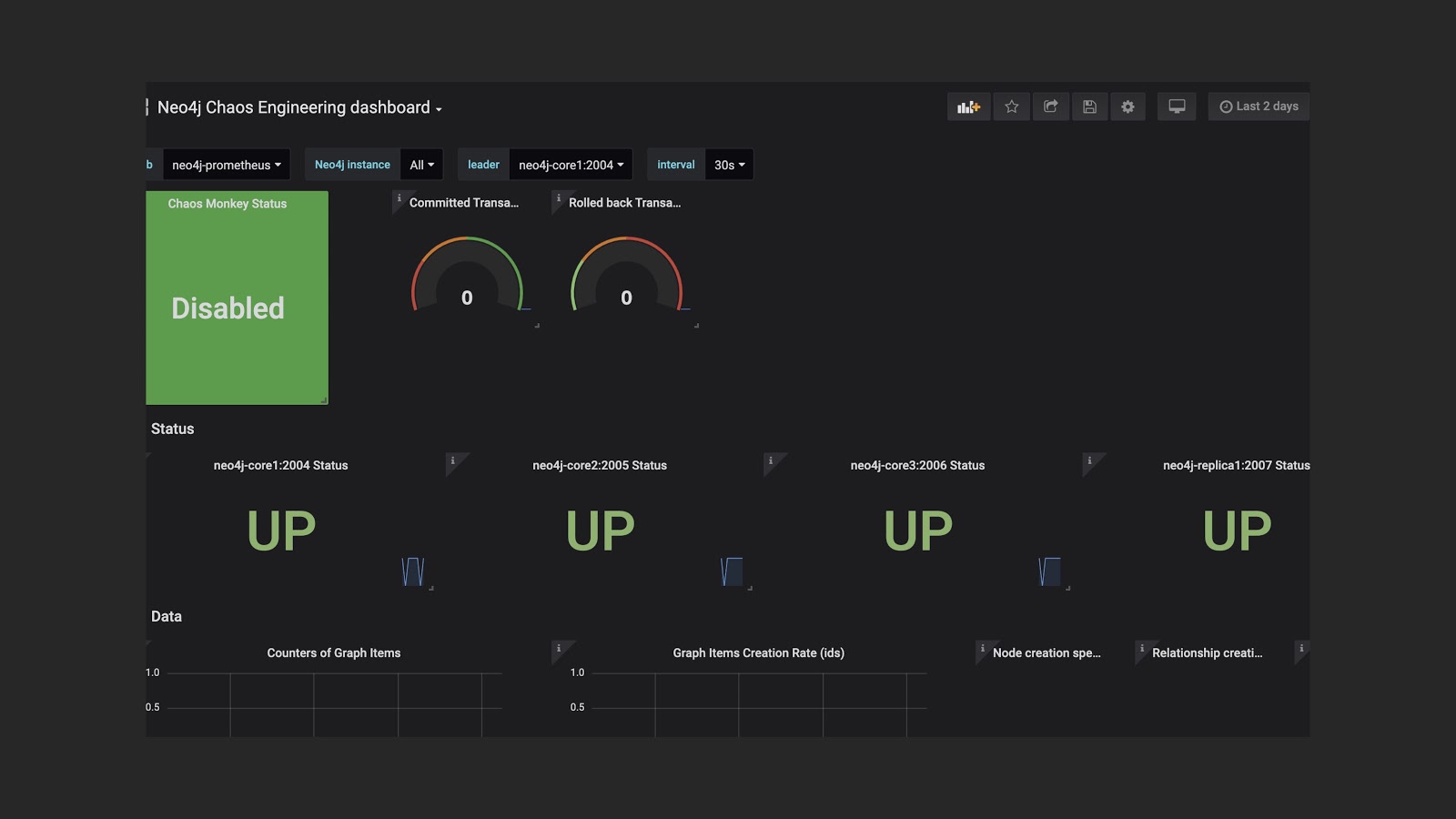Show info icon before neo4j-replica1:2007 Status
Screen dimensions: 1456x819
pyautogui.click(x=1089, y=460)
